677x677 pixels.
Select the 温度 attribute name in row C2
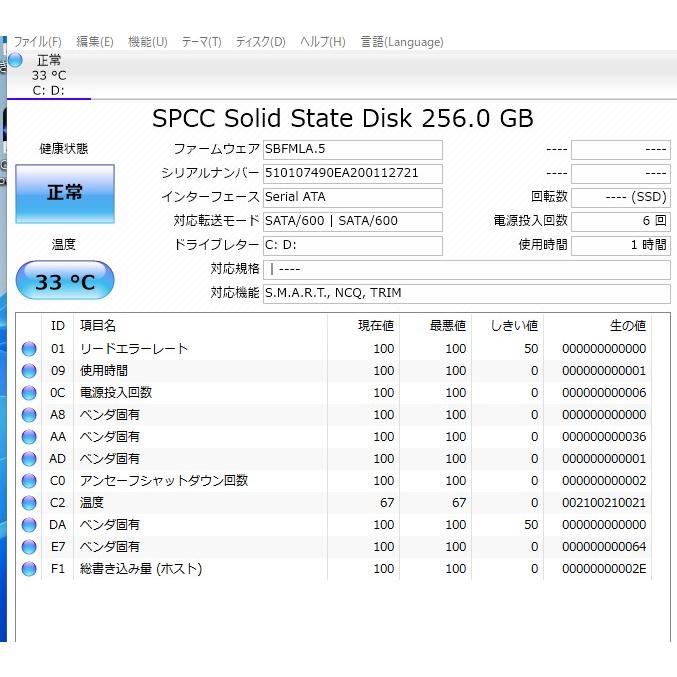tap(92, 503)
